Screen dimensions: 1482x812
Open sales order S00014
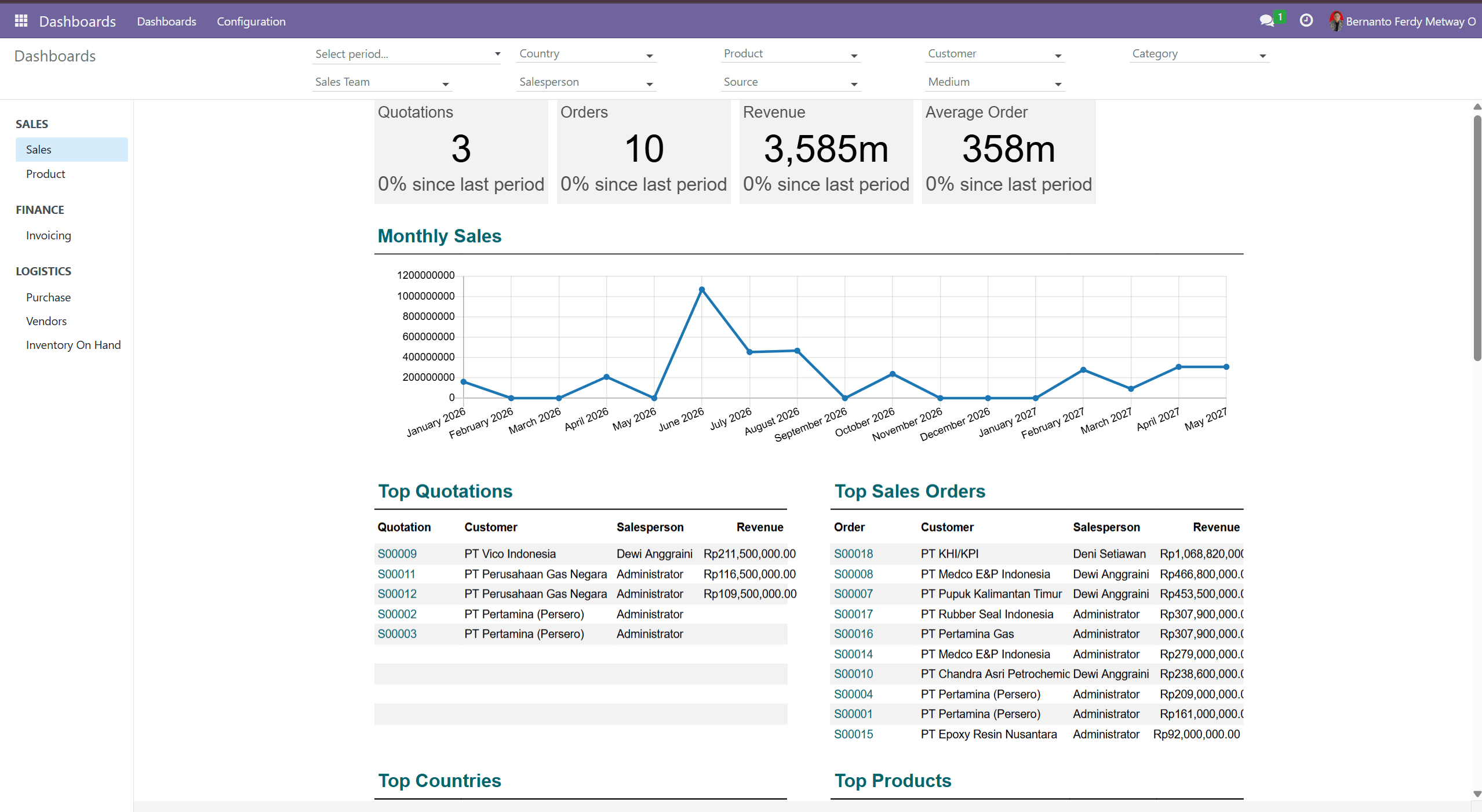(x=853, y=654)
